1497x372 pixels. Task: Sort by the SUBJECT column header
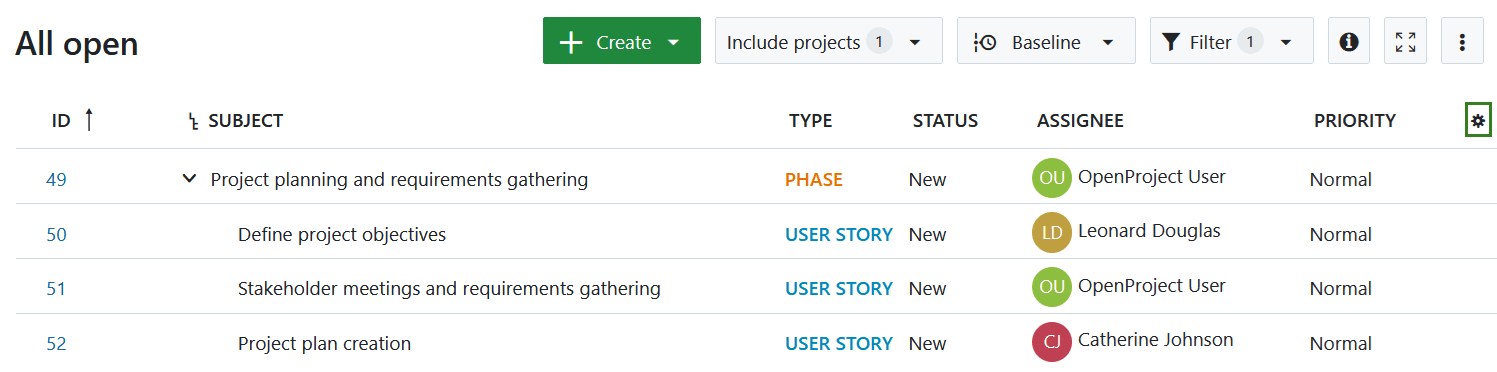[245, 121]
